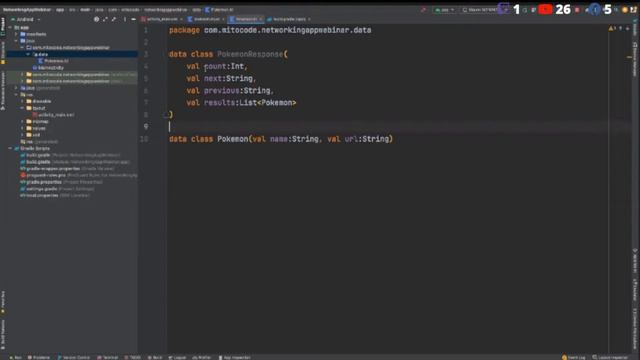Open the Run tool window
The width and height of the screenshot is (640, 360).
pos(16,357)
